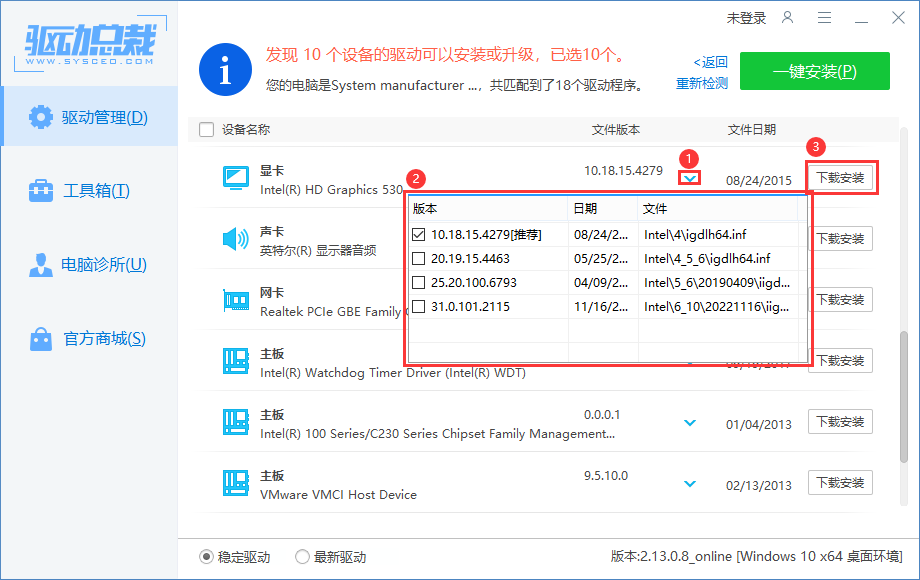Click the 100 Series chipset 主板 icon
The image size is (920, 580).
pos(236,422)
